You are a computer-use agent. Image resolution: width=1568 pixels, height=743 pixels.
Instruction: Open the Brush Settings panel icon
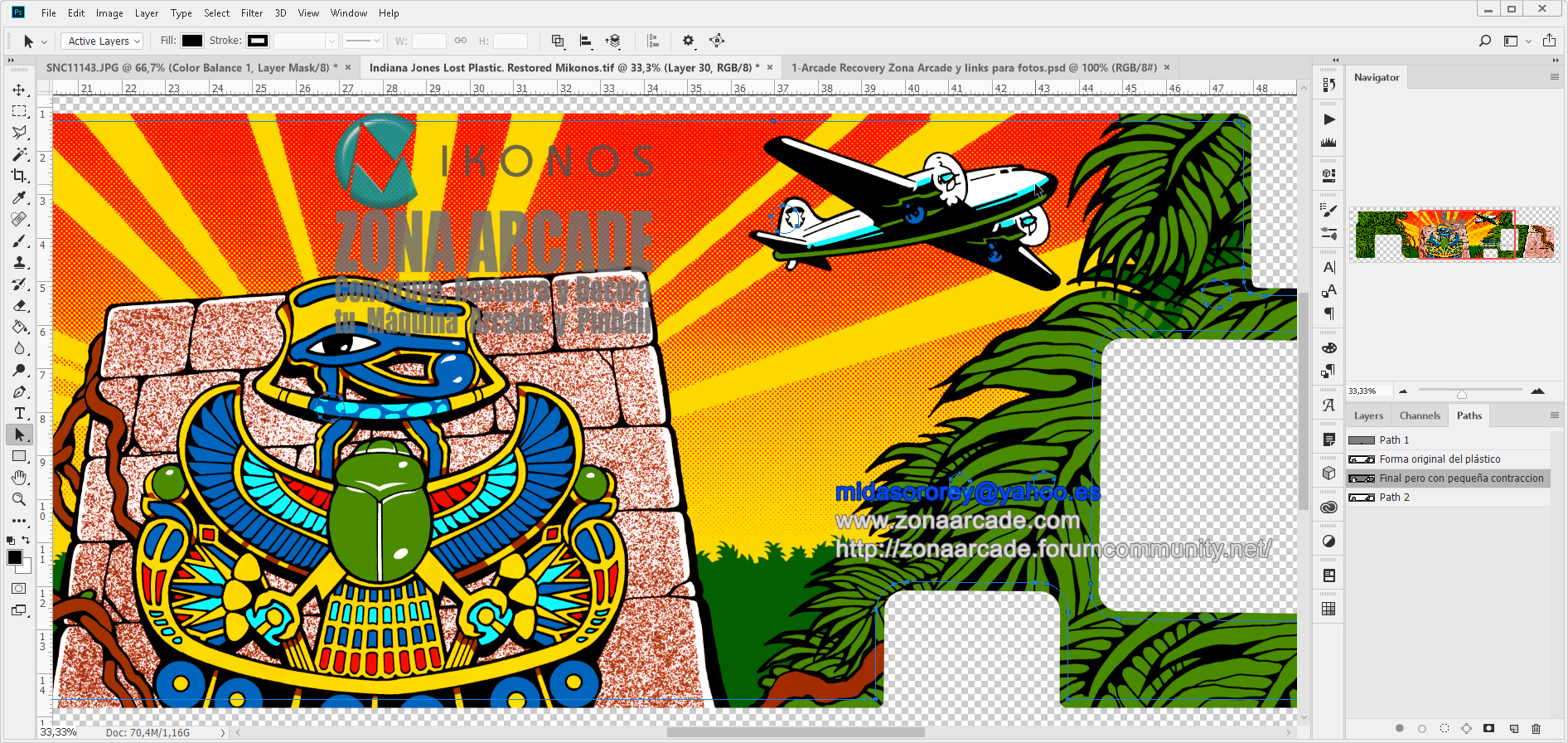click(x=1328, y=211)
